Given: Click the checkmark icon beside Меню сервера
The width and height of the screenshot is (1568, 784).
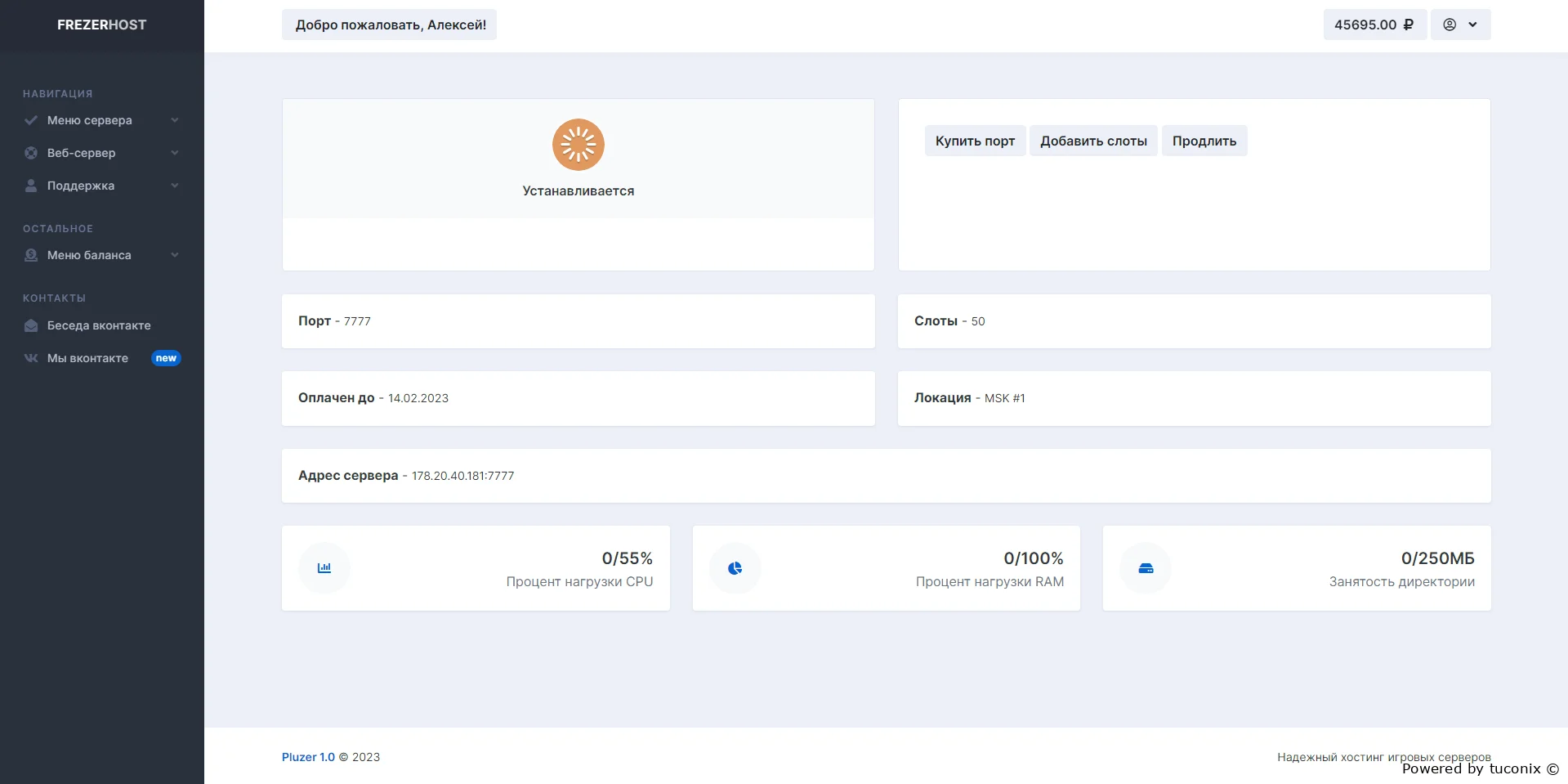Looking at the screenshot, I should pos(31,120).
